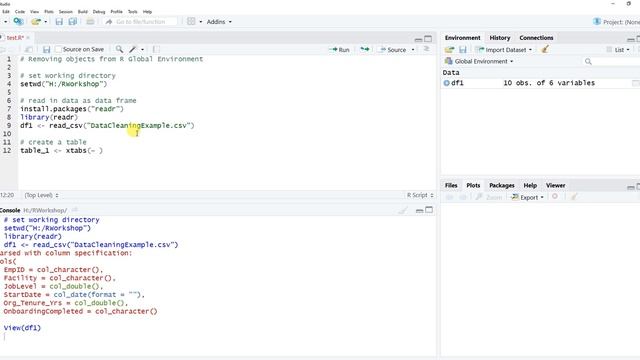Switch to the History tab
Screen dimensions: 640x360
pyautogui.click(x=500, y=38)
